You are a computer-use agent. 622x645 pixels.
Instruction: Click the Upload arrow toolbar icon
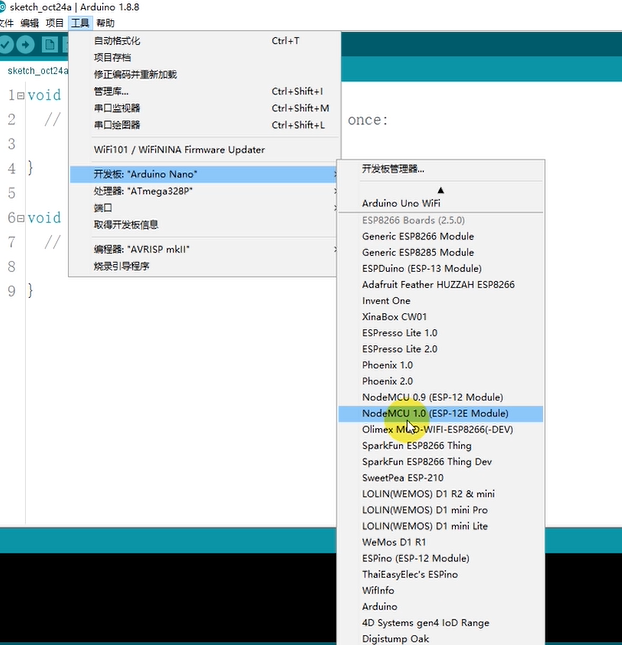[x=26, y=44]
